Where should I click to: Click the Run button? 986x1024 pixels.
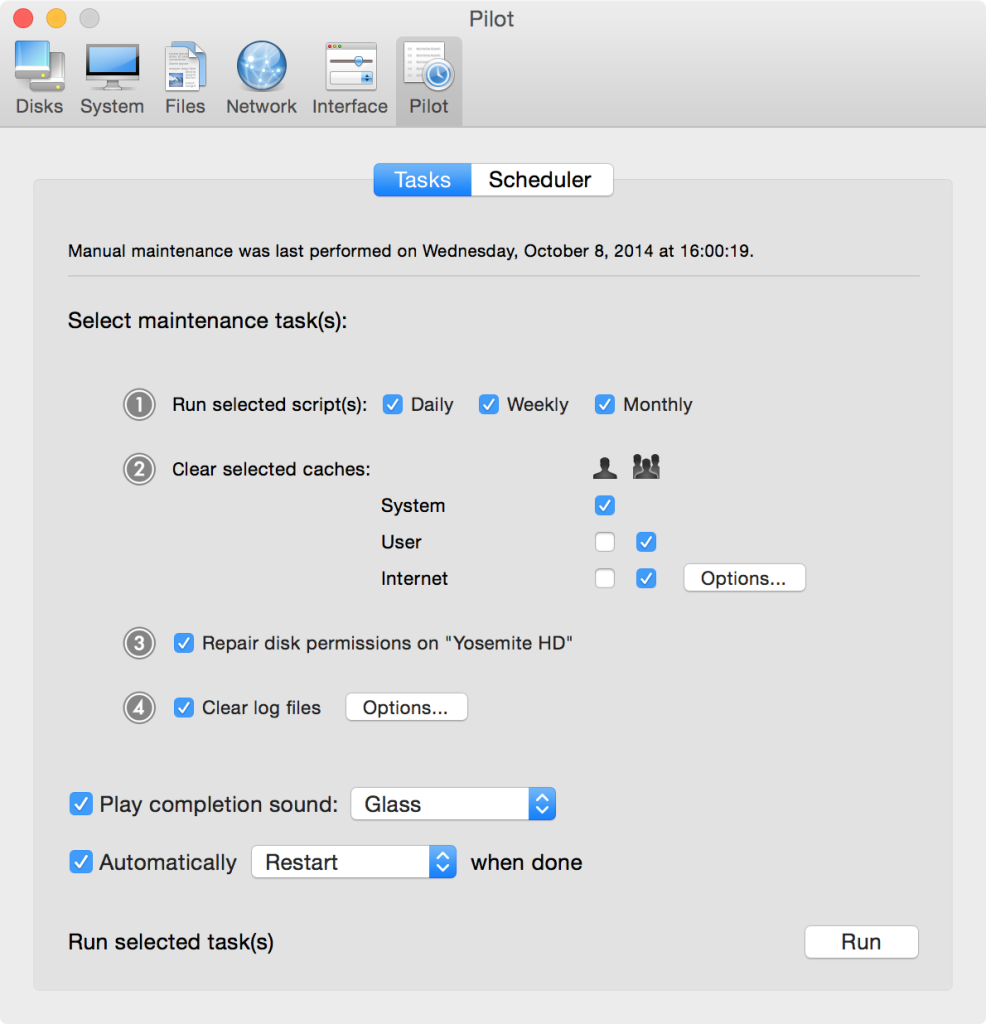861,942
